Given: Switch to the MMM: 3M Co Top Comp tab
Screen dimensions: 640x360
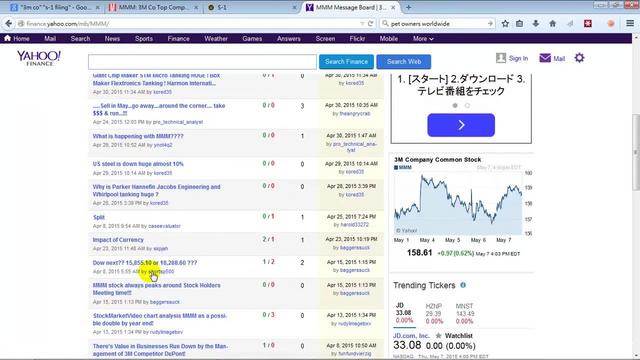Looking at the screenshot, I should tap(153, 7).
